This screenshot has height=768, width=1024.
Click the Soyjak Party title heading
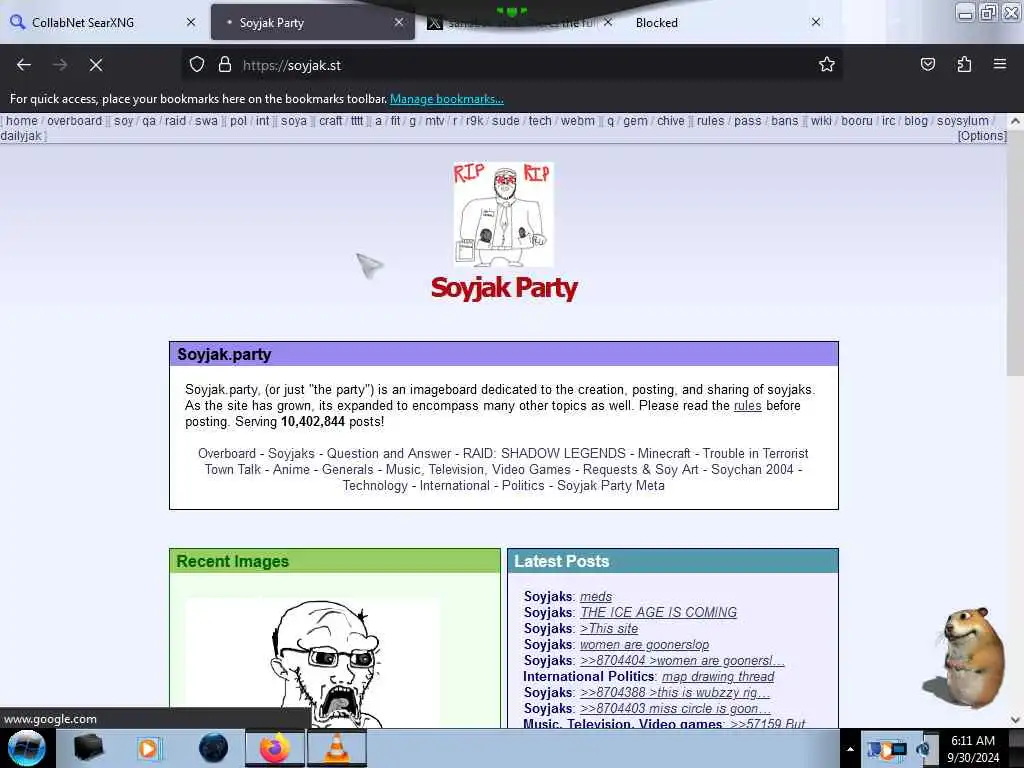pyautogui.click(x=504, y=288)
